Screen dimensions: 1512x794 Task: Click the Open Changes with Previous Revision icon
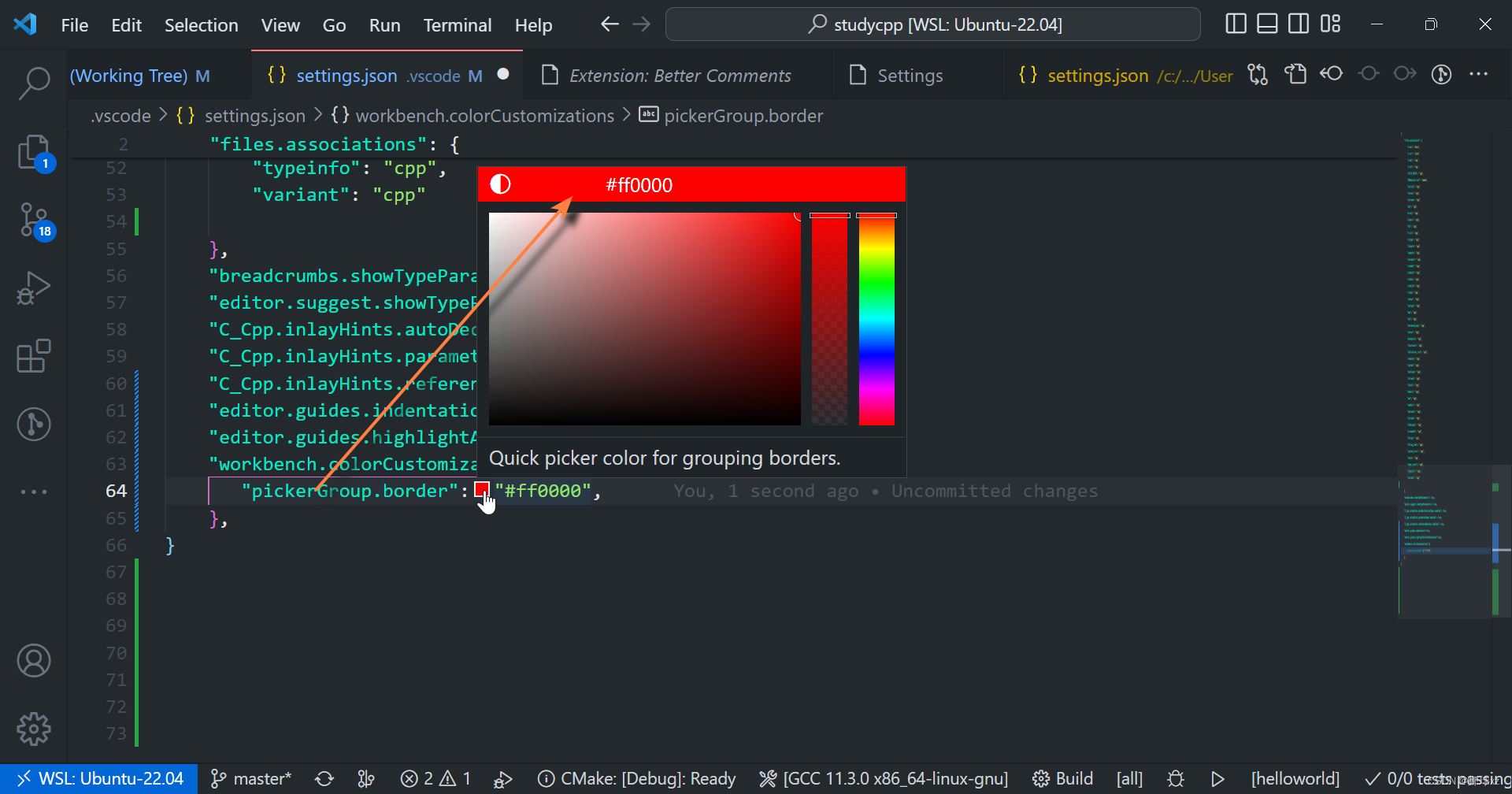[1332, 75]
